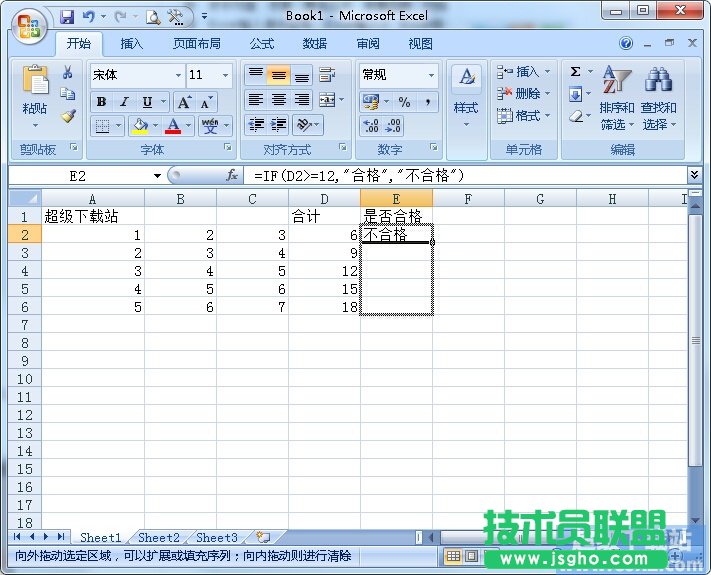Viewport: 711px width, 575px height.
Task: Click the insert function fx icon
Action: tap(232, 175)
